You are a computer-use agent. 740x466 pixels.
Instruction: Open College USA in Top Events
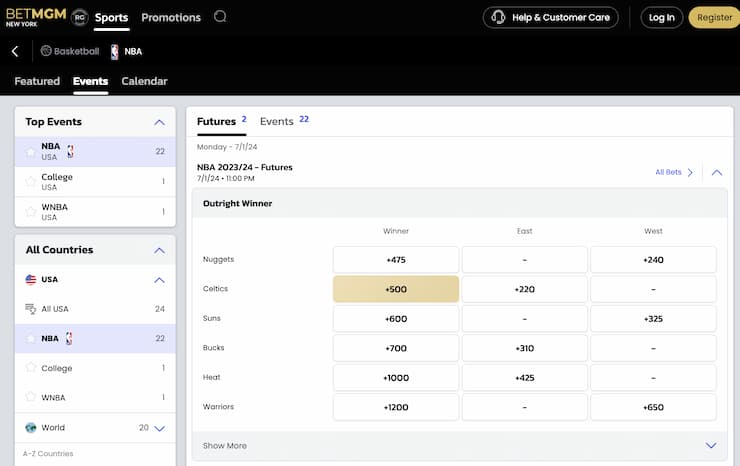pyautogui.click(x=95, y=182)
